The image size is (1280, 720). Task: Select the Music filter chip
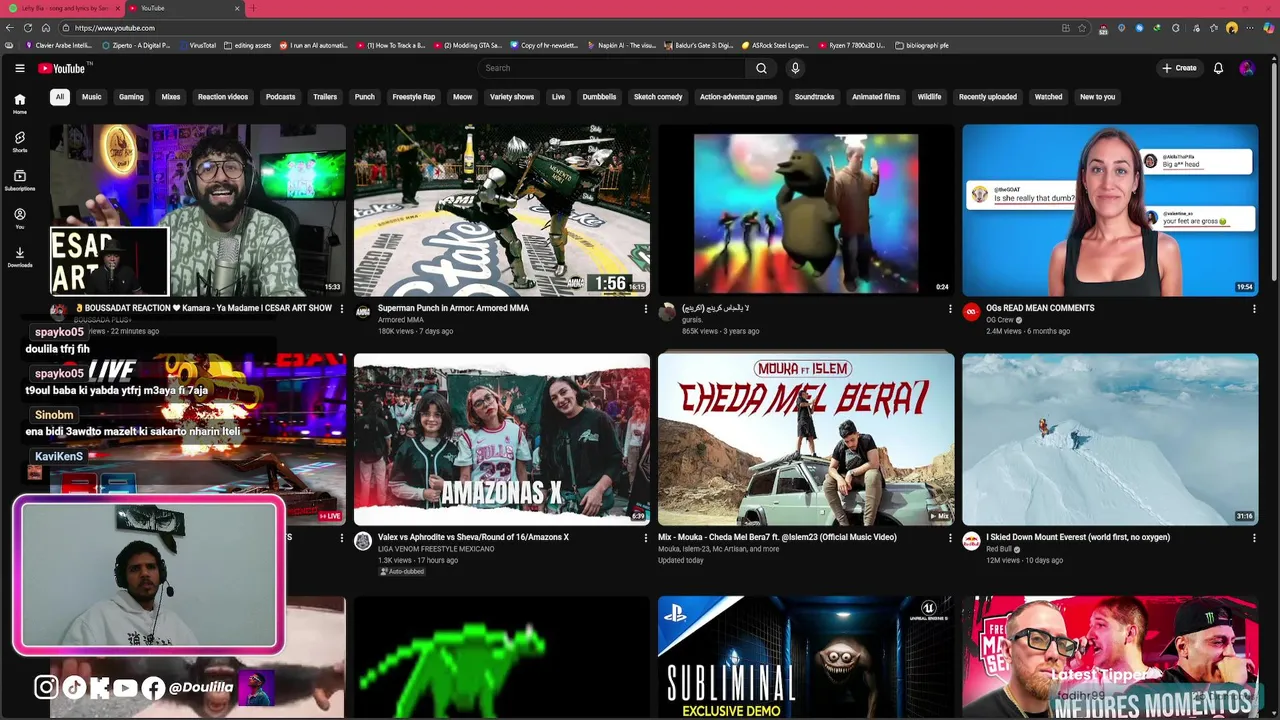(92, 97)
